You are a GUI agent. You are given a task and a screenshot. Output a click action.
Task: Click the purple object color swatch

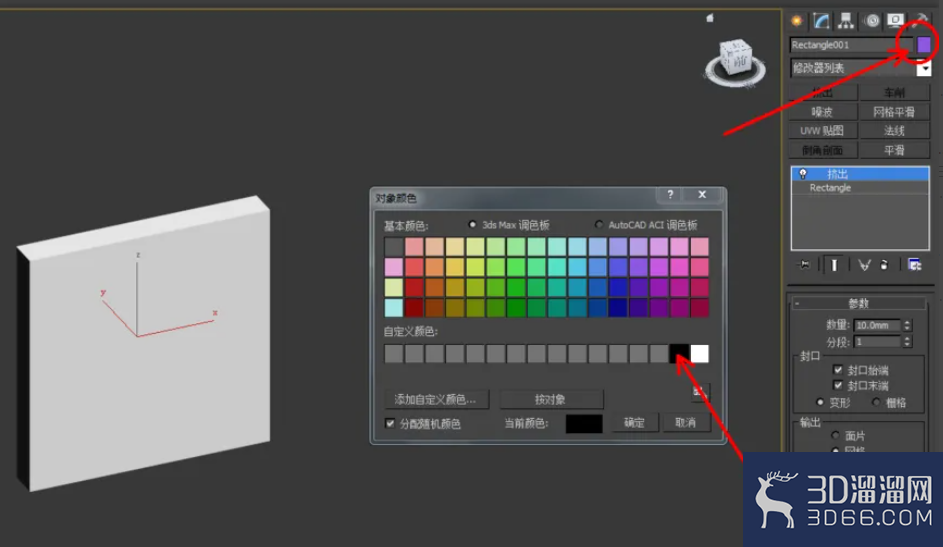[924, 44]
